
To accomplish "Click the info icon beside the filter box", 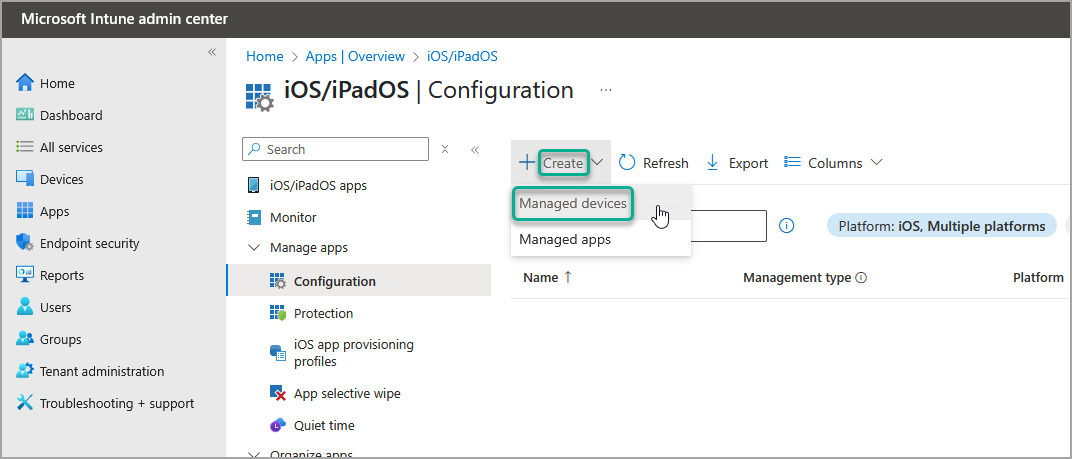I will (786, 225).
